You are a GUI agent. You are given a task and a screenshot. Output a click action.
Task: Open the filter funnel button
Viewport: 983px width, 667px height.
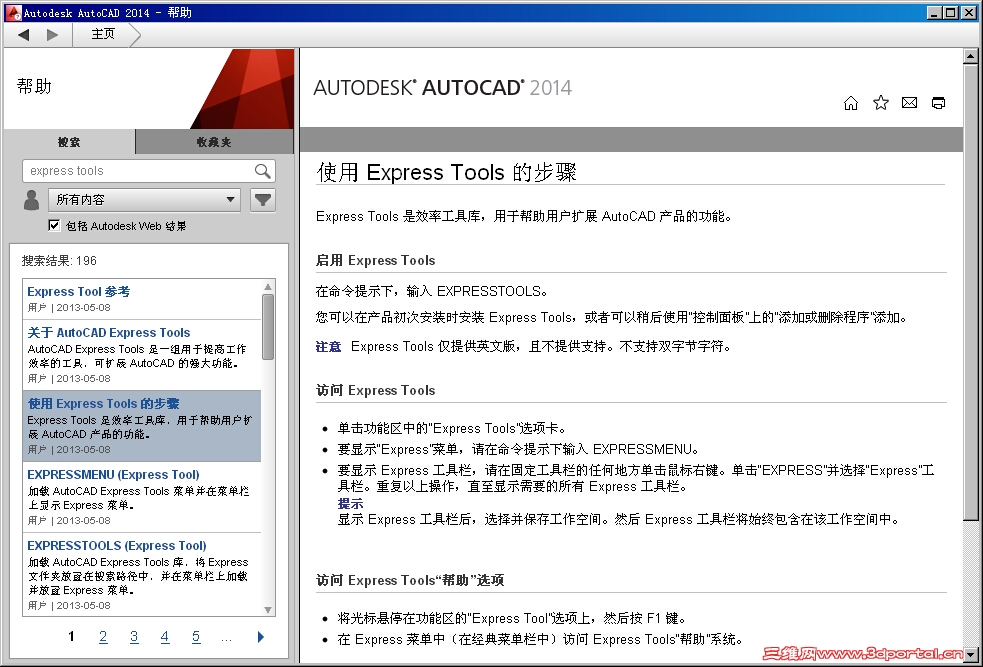[263, 200]
